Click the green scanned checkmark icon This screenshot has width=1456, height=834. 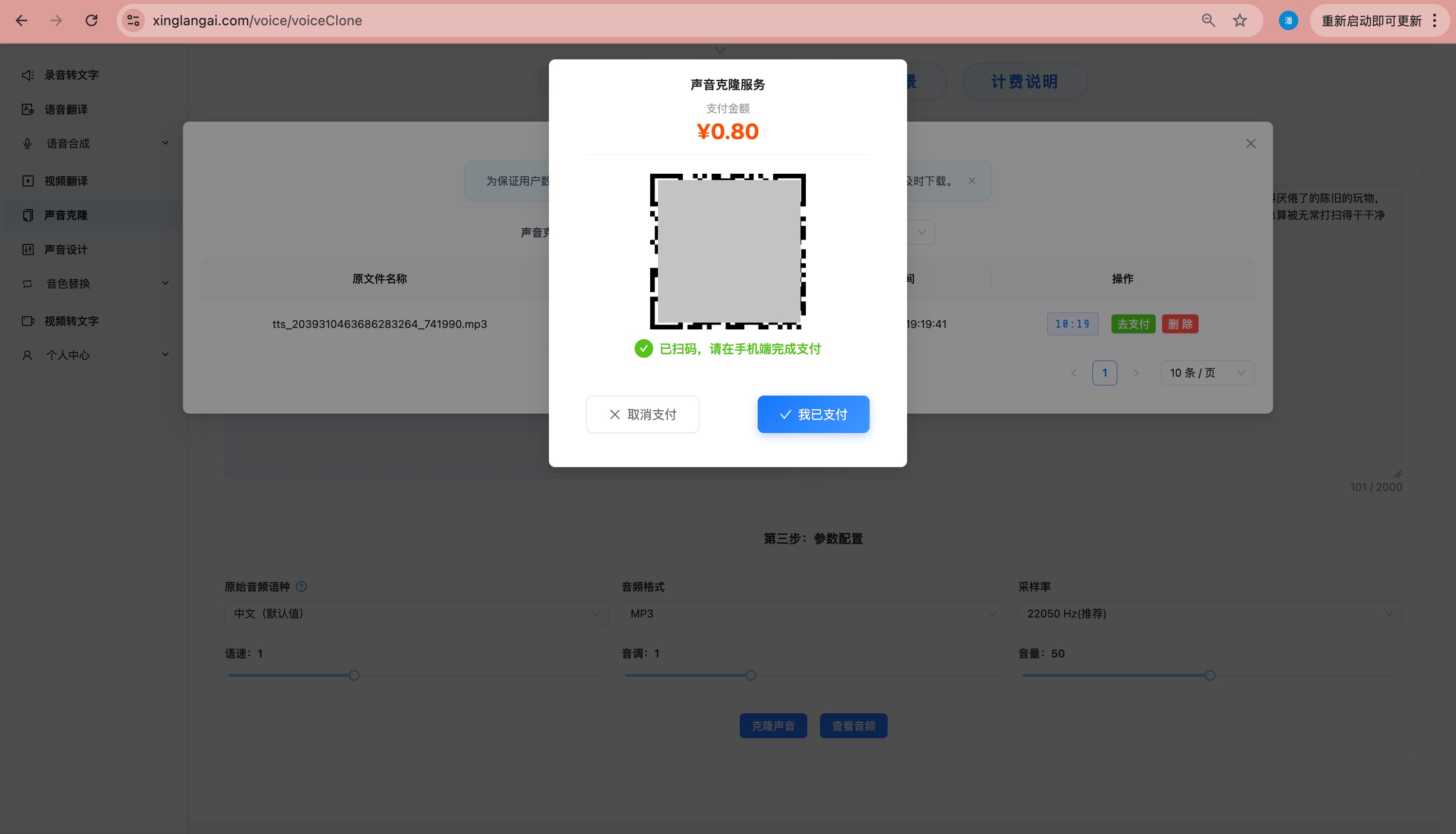click(644, 348)
